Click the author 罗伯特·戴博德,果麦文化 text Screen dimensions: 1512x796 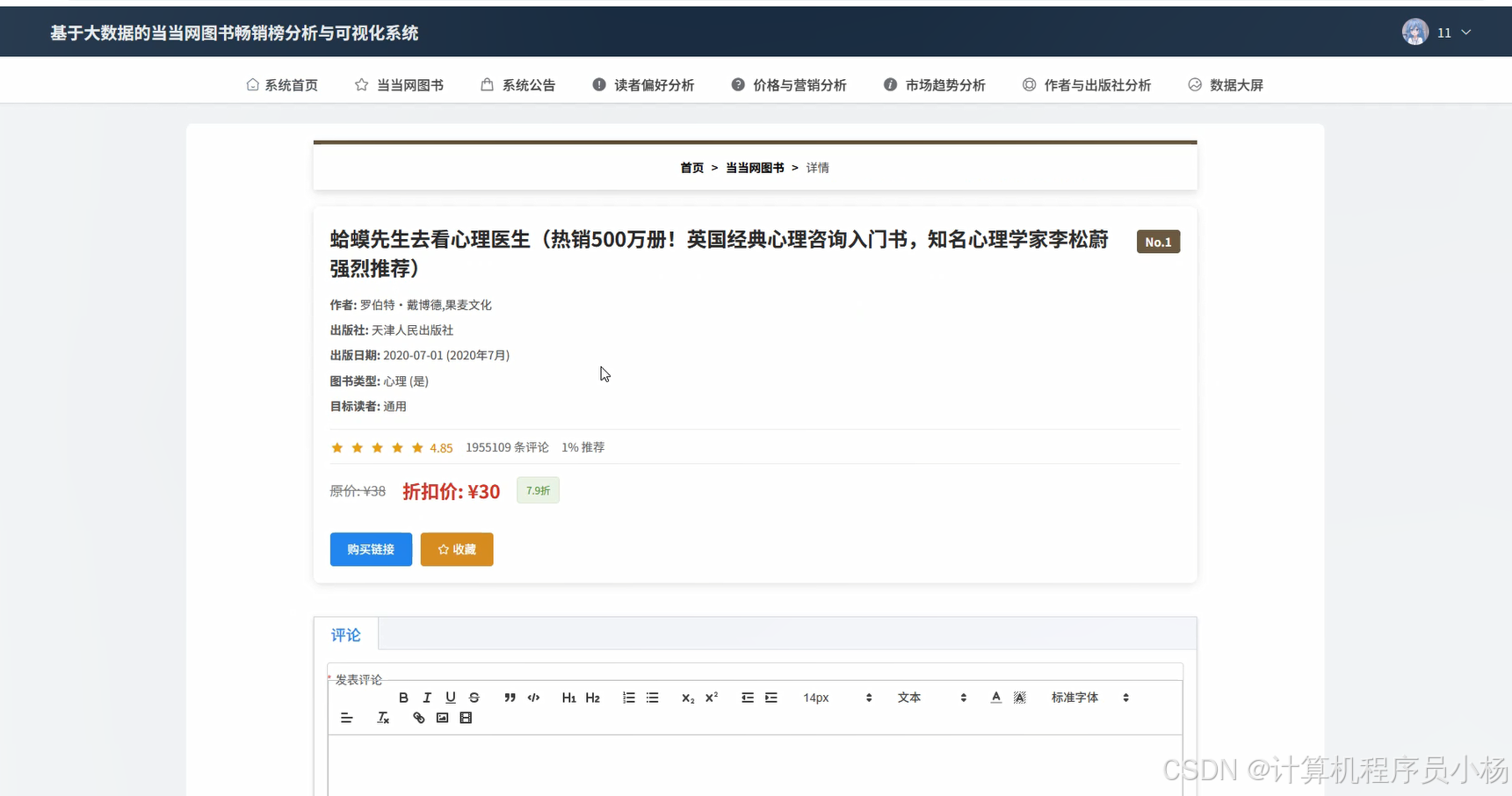[x=425, y=305]
